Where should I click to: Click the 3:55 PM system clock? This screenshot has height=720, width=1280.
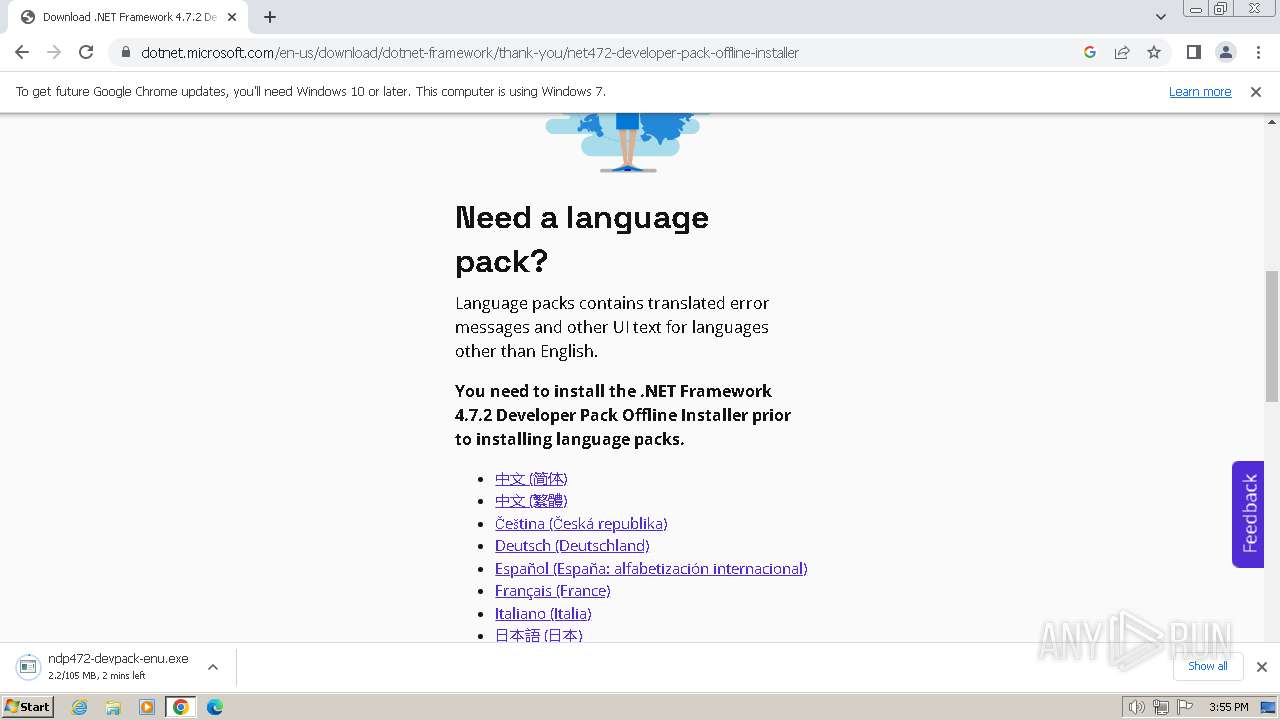click(1229, 707)
